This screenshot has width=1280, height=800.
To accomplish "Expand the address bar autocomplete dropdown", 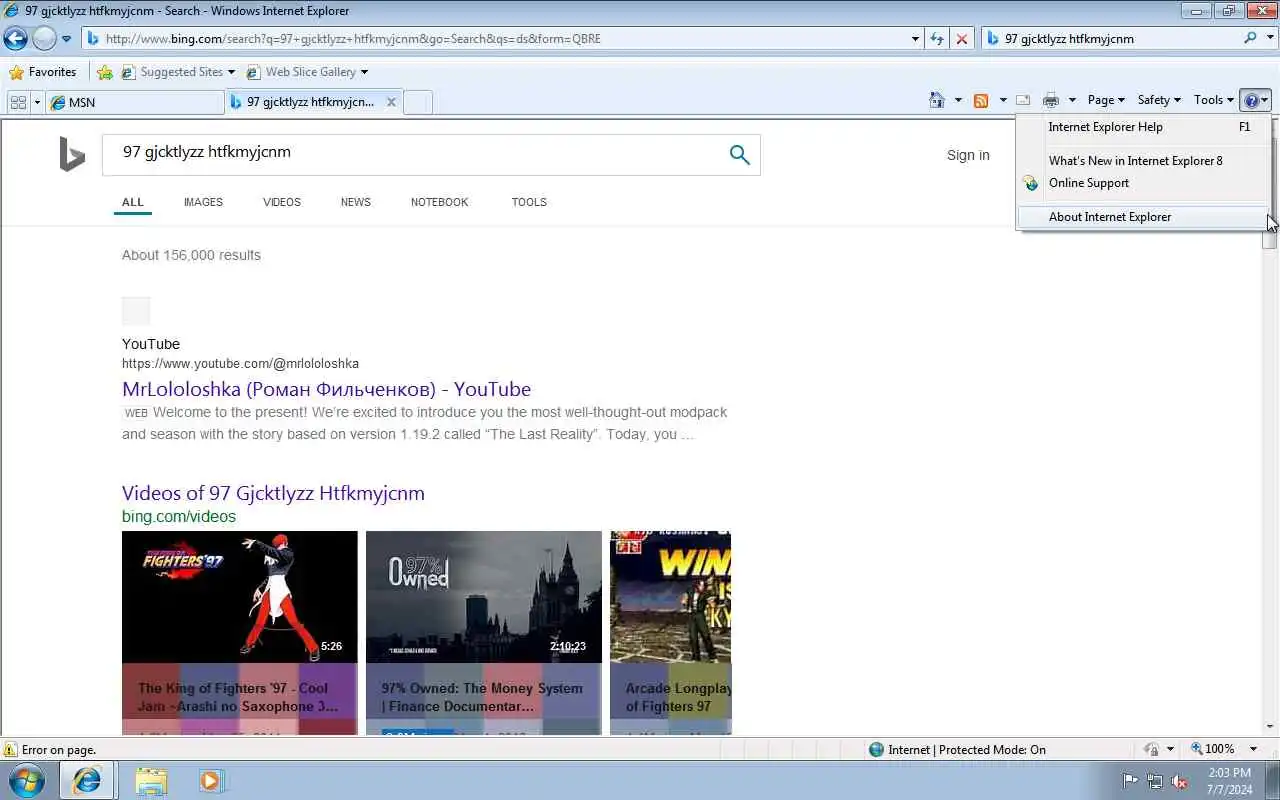I will (x=915, y=39).
